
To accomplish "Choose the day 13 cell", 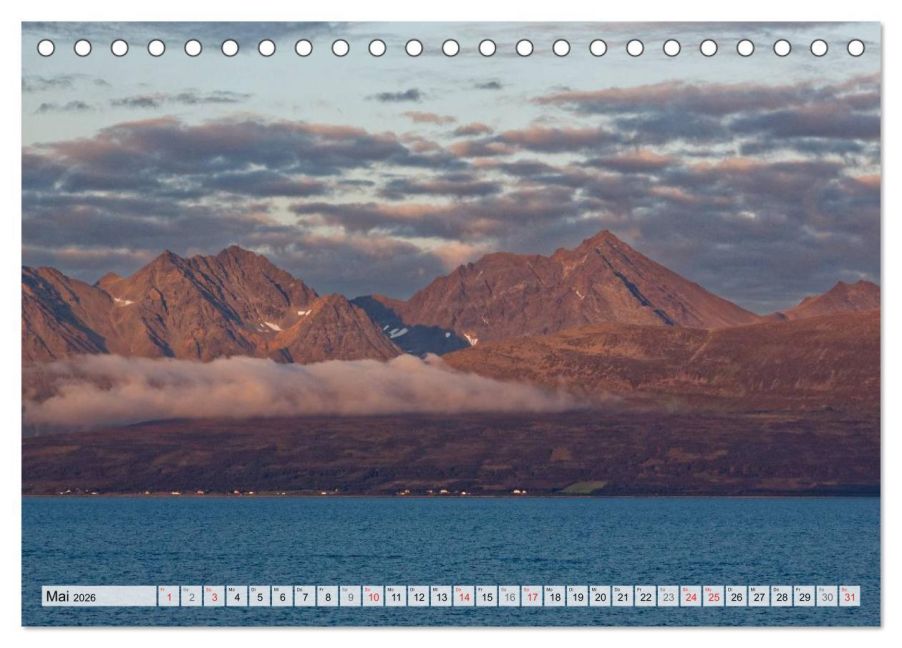I will (x=441, y=596).
